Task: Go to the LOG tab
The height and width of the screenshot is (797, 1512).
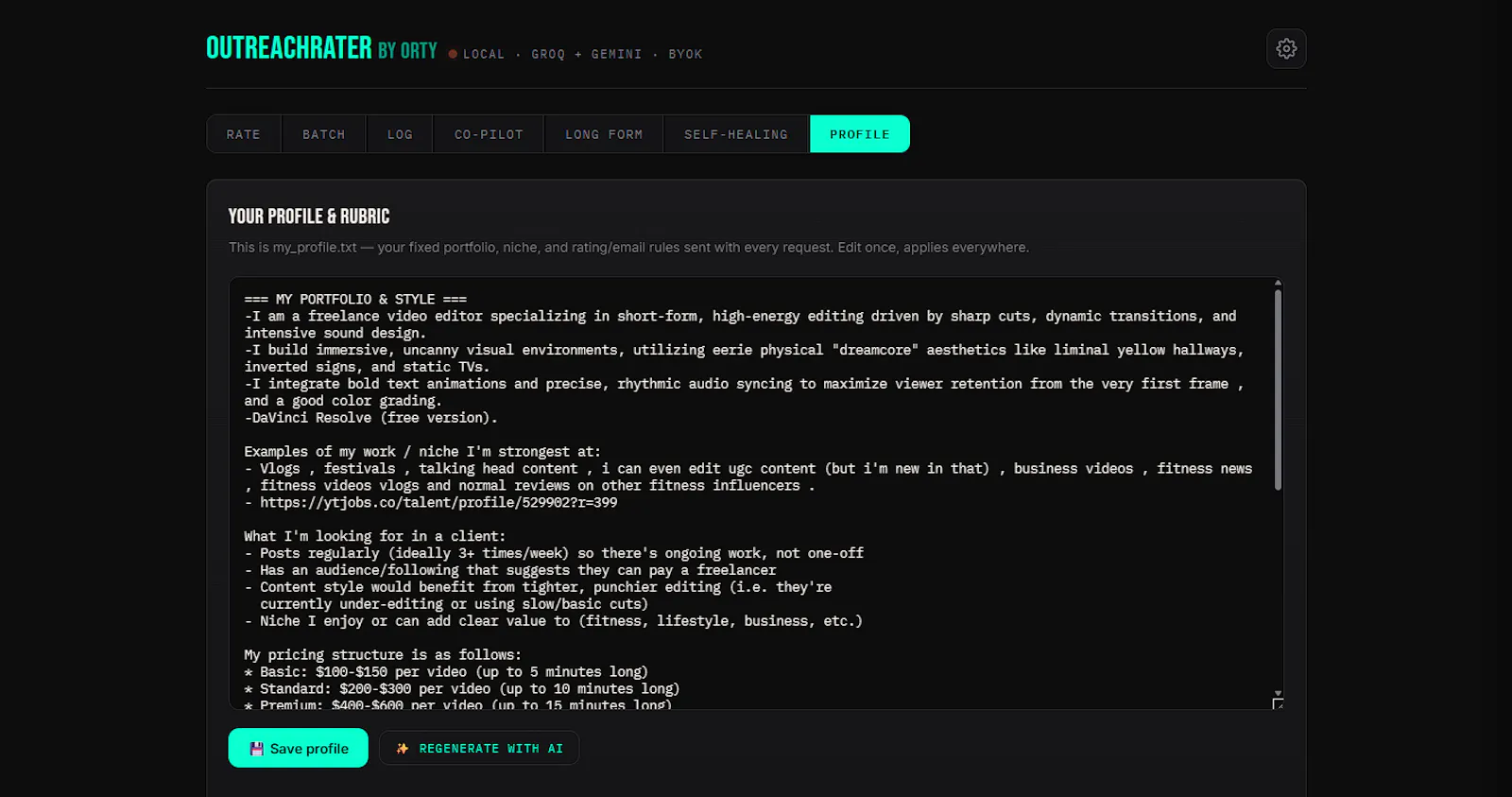Action: click(x=400, y=134)
